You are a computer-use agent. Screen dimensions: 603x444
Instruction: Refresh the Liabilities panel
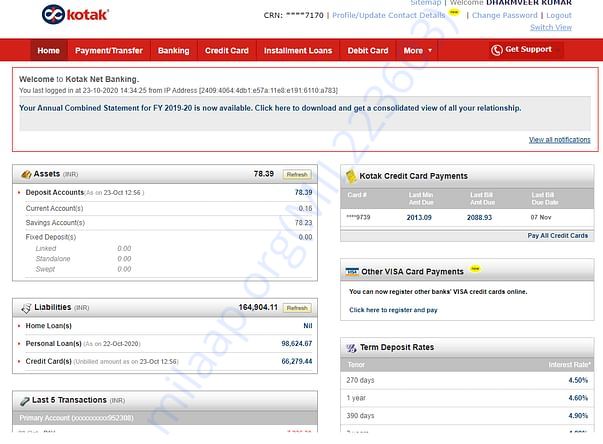297,308
